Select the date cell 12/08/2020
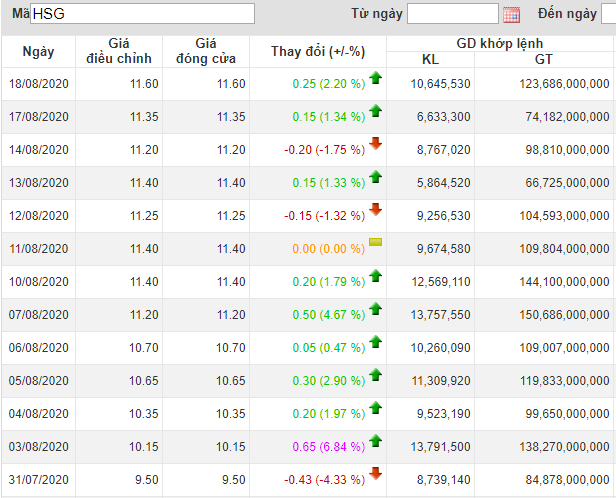This screenshot has height=498, width=616. [x=38, y=216]
